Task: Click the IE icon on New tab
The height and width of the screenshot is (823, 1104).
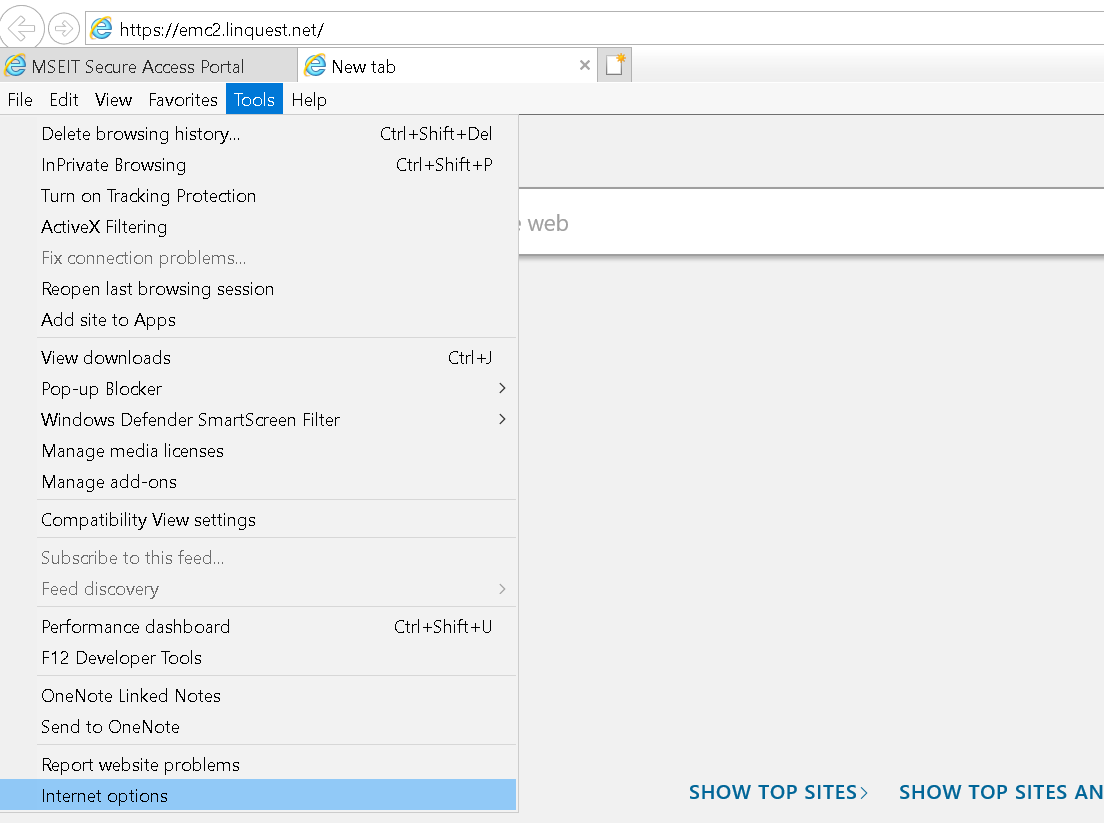Action: [x=315, y=66]
